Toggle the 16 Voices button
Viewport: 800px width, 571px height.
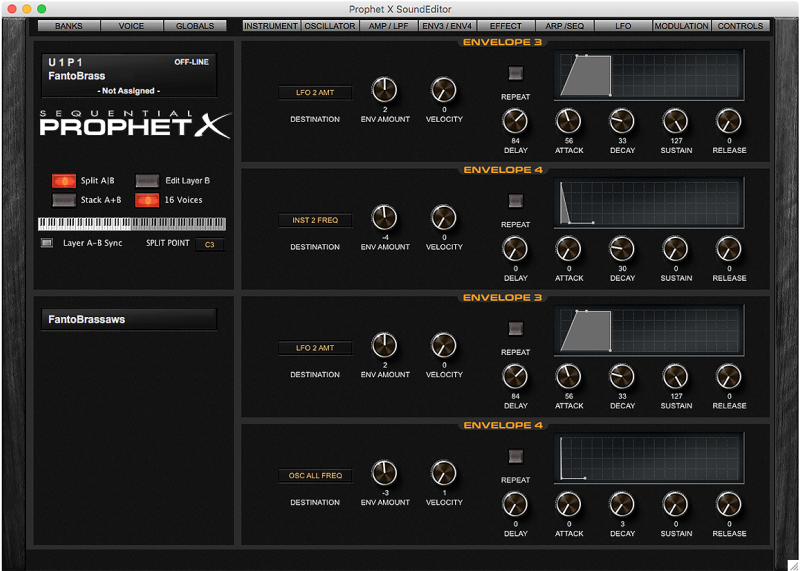pos(147,200)
